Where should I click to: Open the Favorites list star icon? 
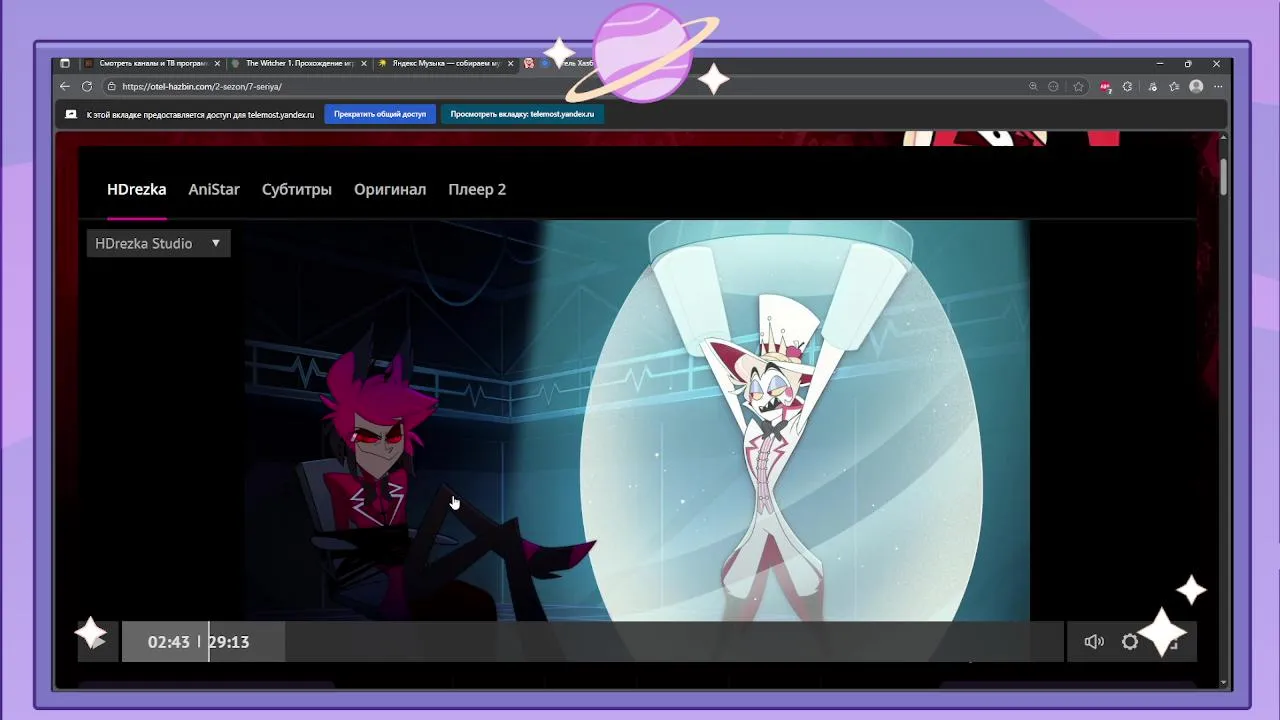[1174, 87]
